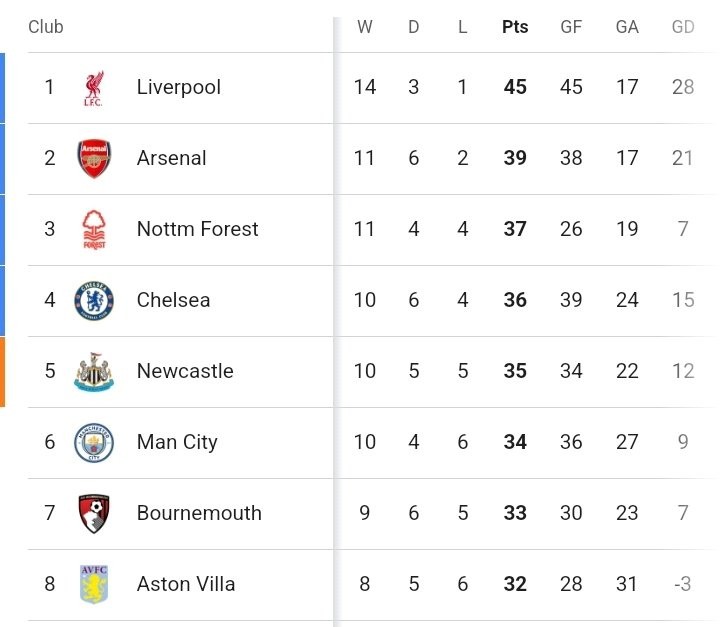Click the Arsenal club crest icon
The width and height of the screenshot is (720, 627).
pos(94,159)
